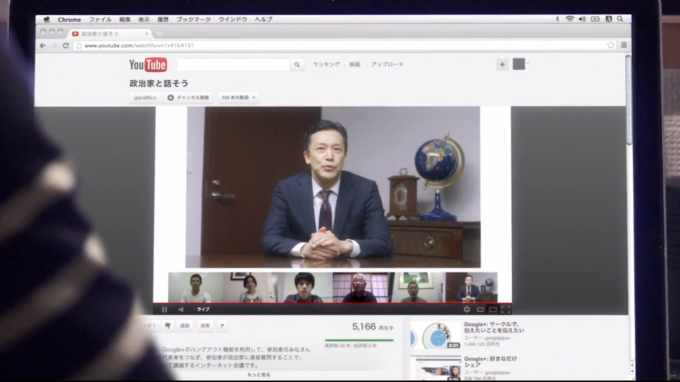Open the 表示 menu
Screen dimensions: 680x382
point(144,20)
